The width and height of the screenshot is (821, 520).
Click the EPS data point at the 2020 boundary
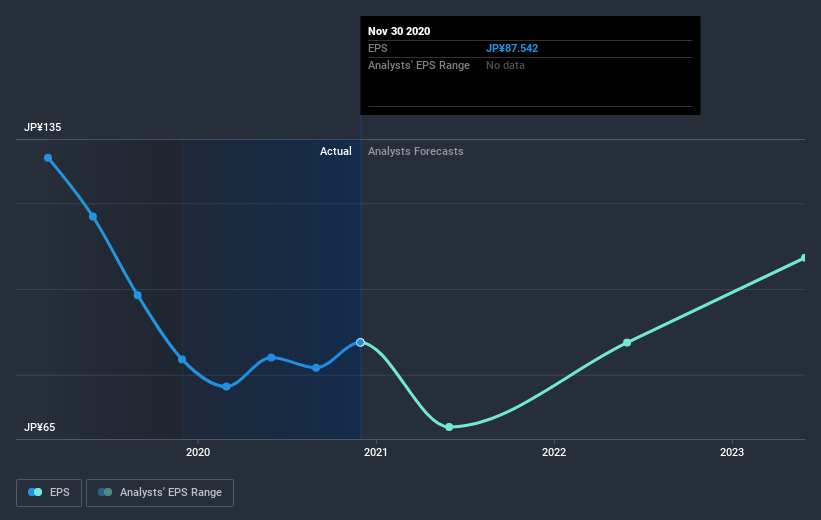[x=182, y=359]
